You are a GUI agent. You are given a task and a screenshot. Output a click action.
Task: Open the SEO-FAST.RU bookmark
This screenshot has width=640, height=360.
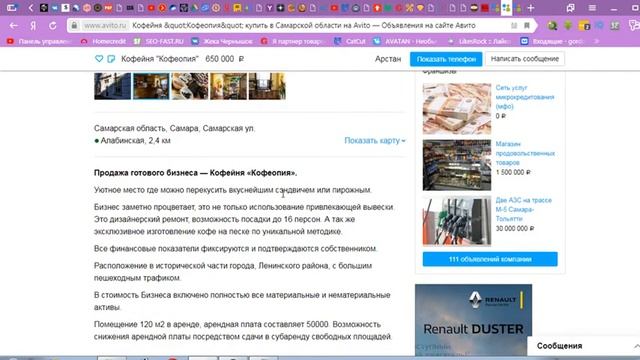(160, 41)
